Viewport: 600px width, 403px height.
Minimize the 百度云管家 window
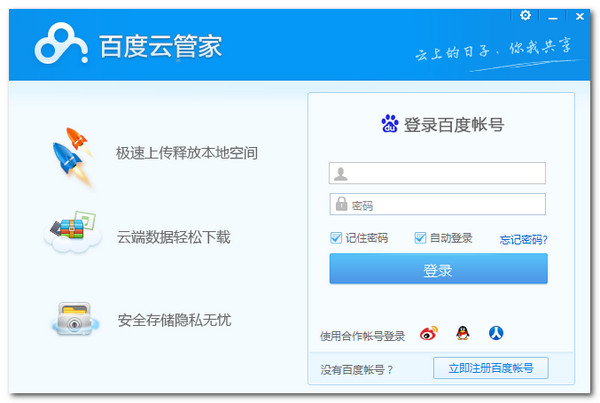553,16
